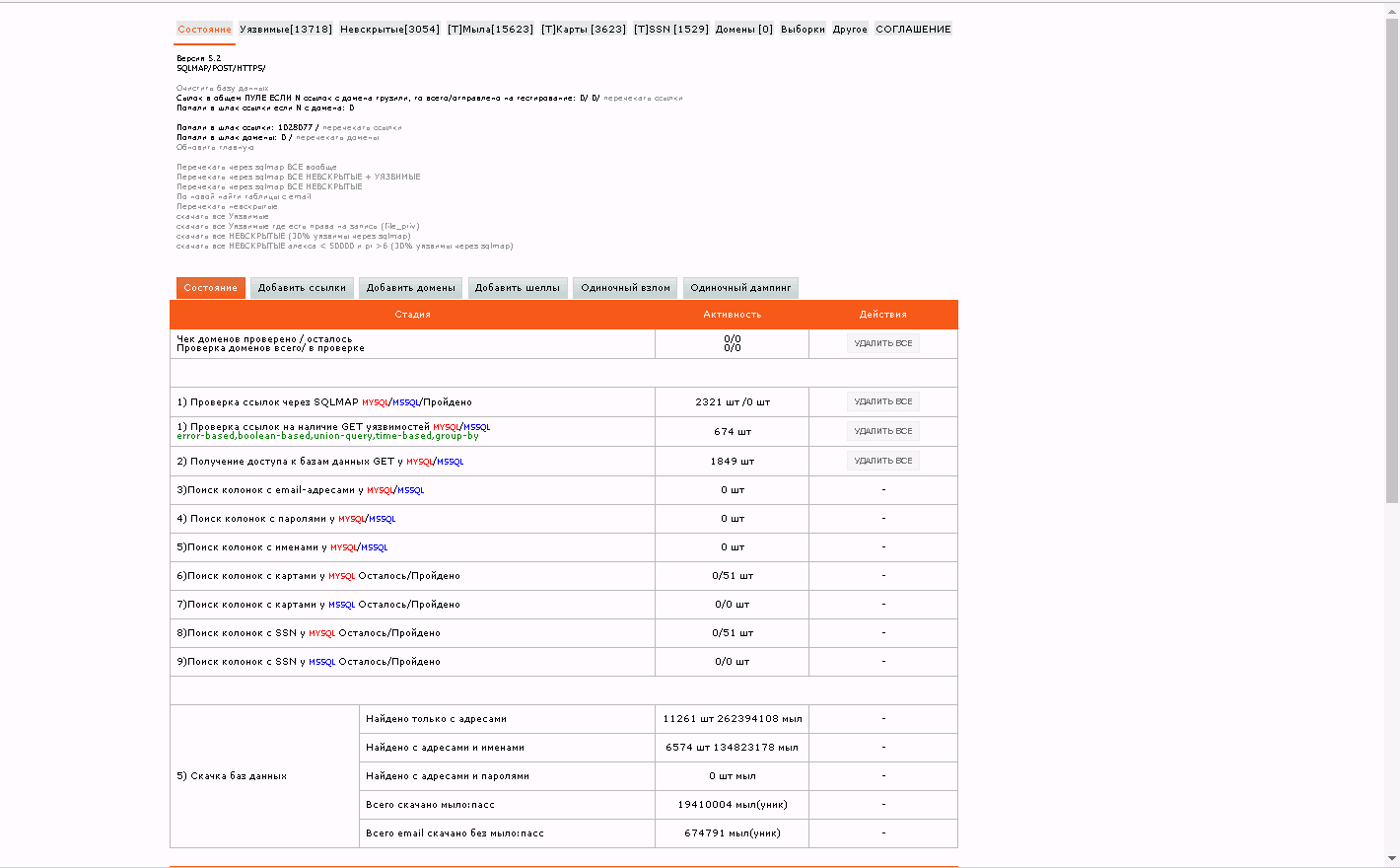Click the vertical scrollbar thumb

click(1392, 261)
